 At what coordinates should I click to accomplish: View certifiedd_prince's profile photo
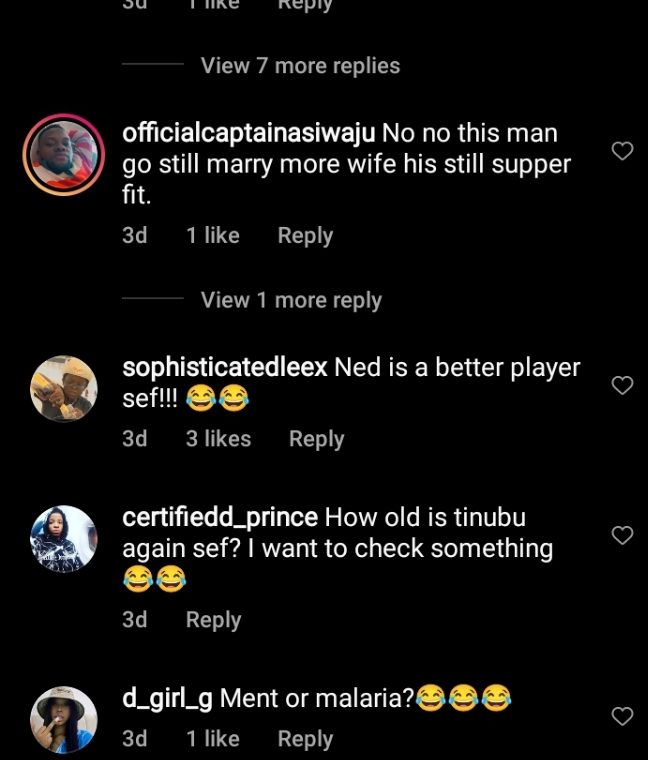(64, 539)
